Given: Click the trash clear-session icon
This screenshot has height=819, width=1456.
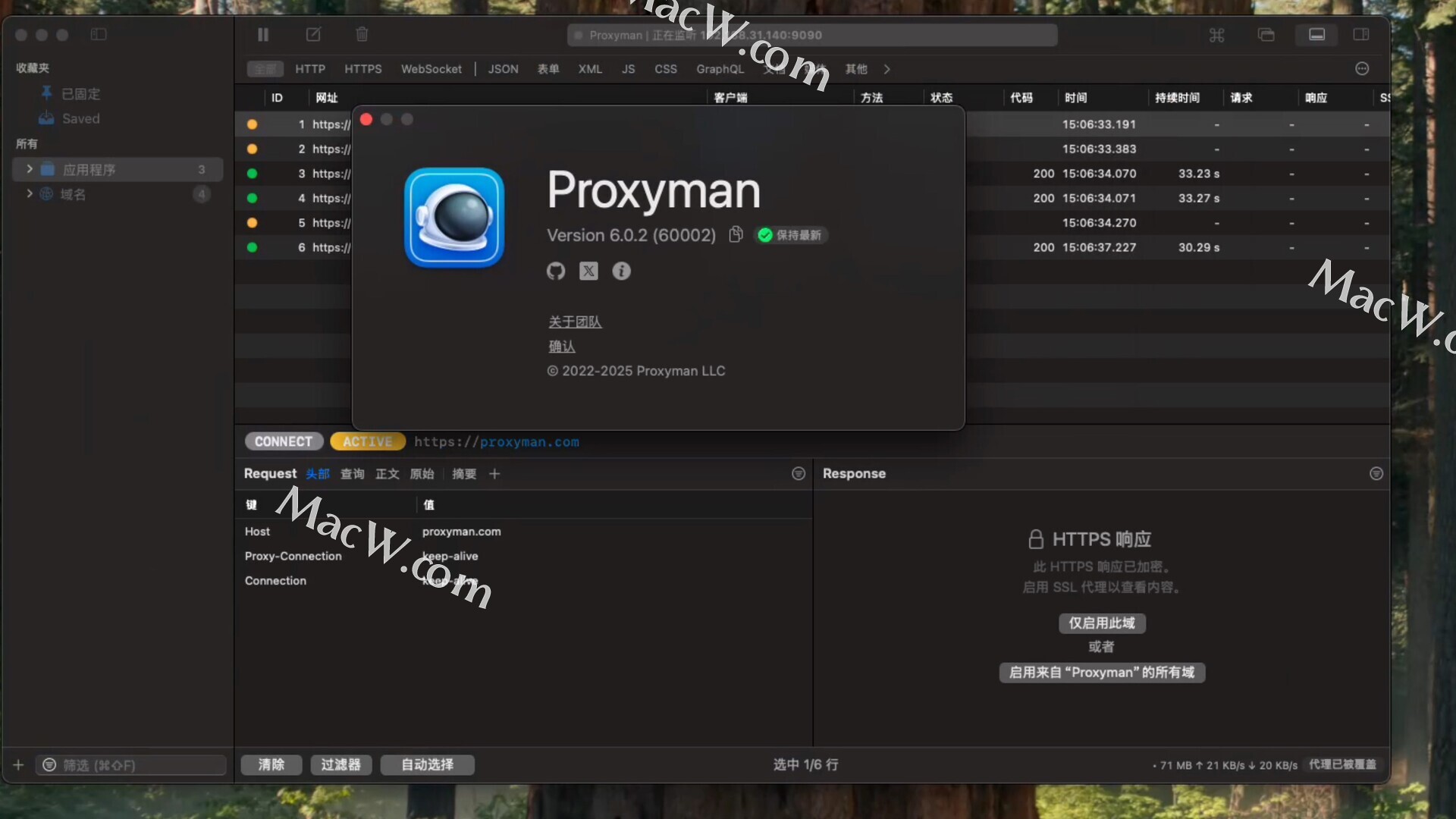Looking at the screenshot, I should click(362, 35).
